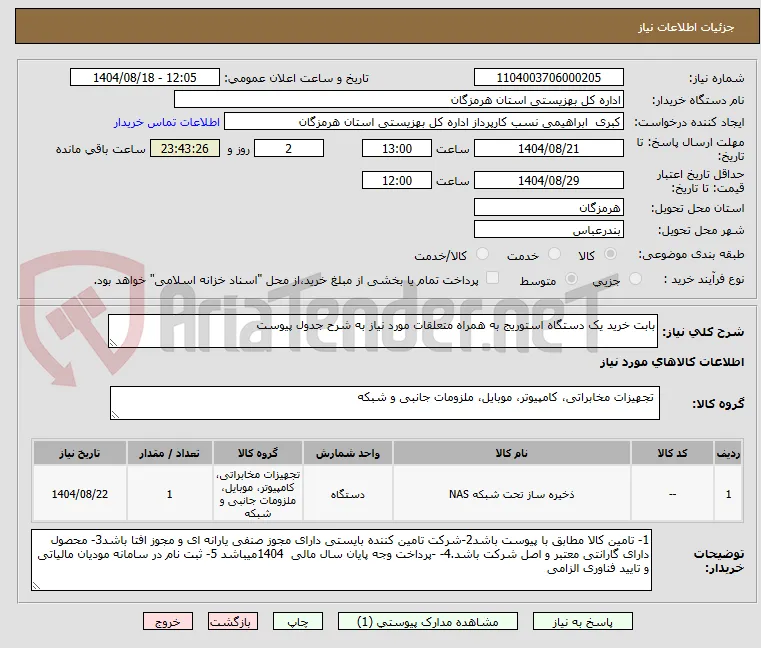This screenshot has height=648, width=761.
Task: Click the resize handle of گروه کالا textarea
Action: click(115, 415)
